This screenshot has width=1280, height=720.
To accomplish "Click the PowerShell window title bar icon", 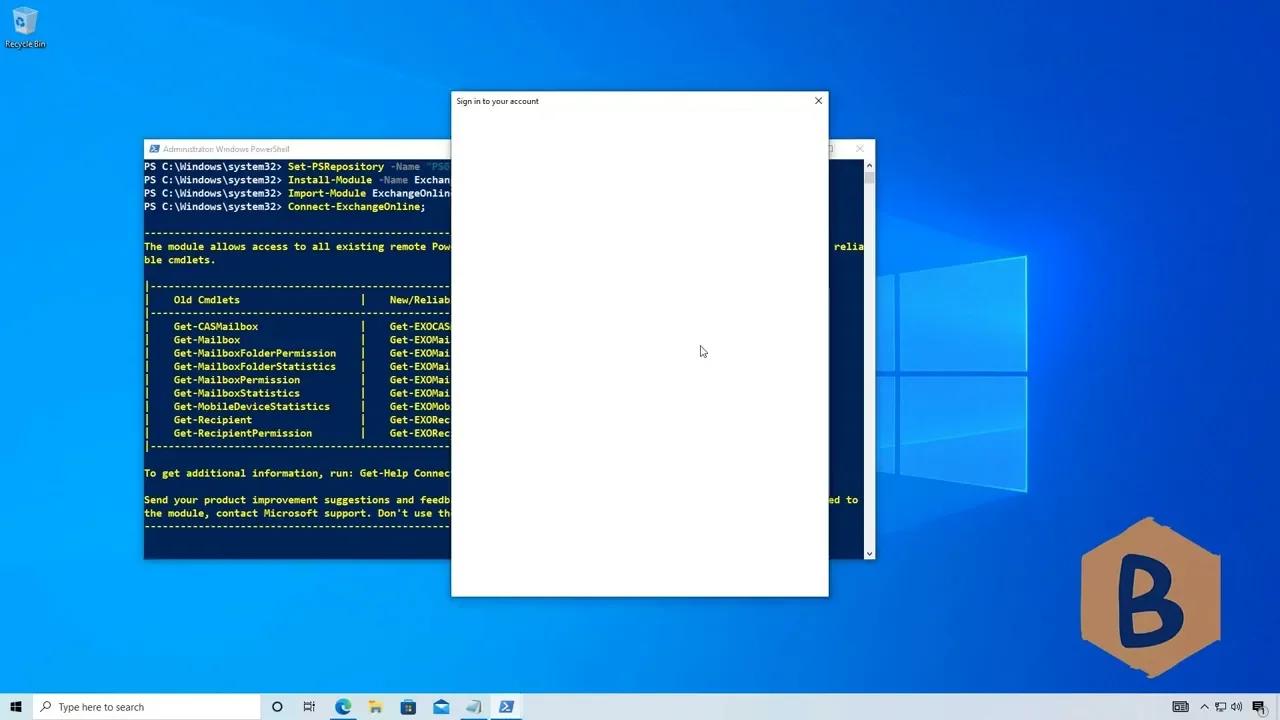I will coord(153,149).
